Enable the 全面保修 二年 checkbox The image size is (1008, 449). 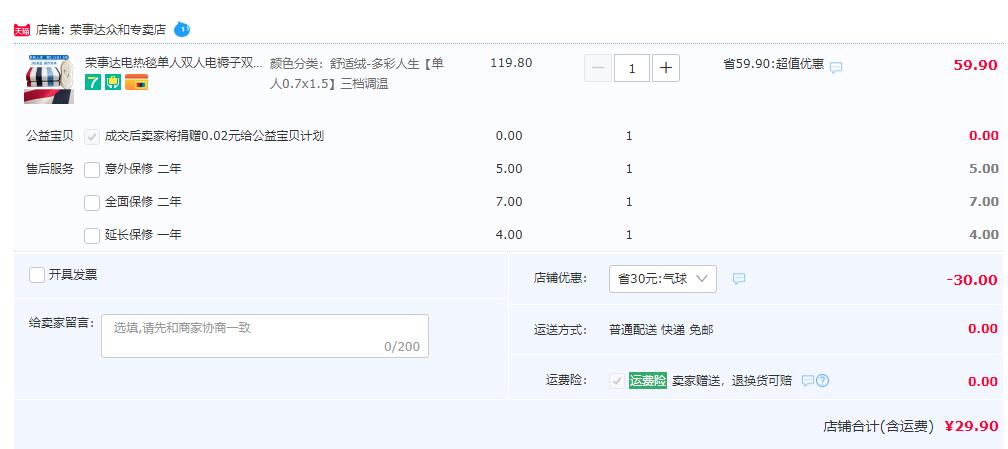(92, 203)
